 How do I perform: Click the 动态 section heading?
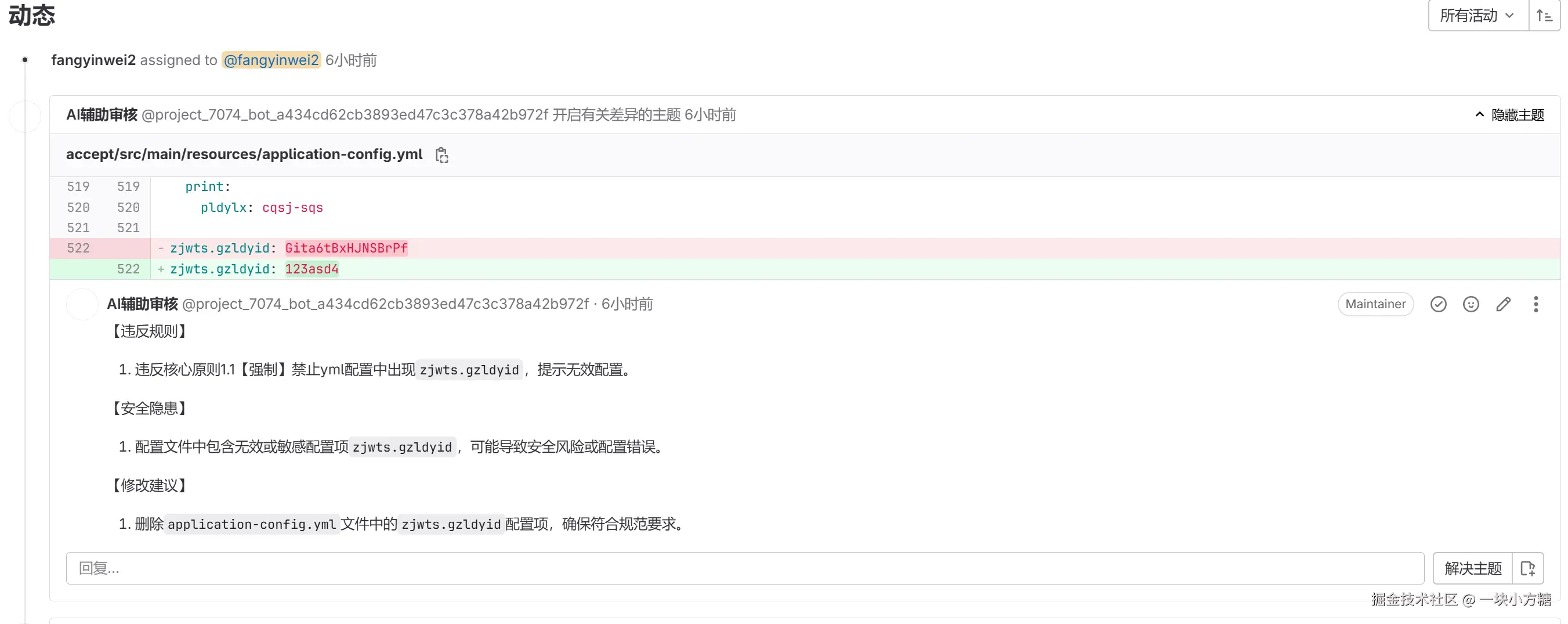(x=32, y=15)
